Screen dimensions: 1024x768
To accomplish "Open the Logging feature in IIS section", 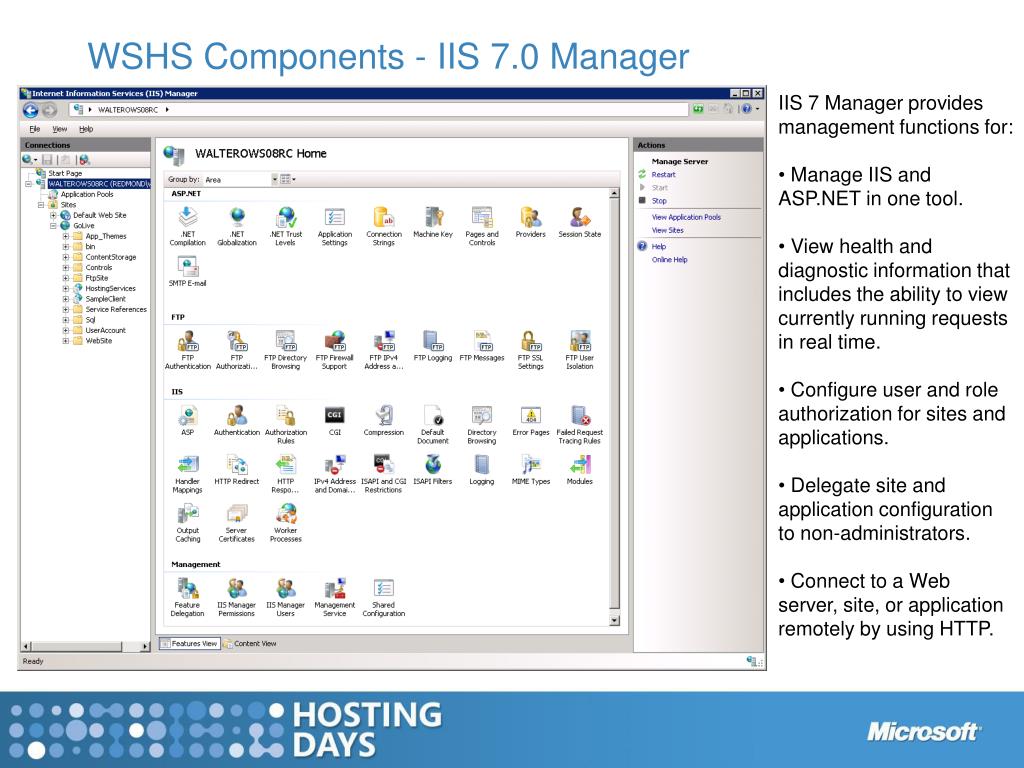I will pos(481,469).
